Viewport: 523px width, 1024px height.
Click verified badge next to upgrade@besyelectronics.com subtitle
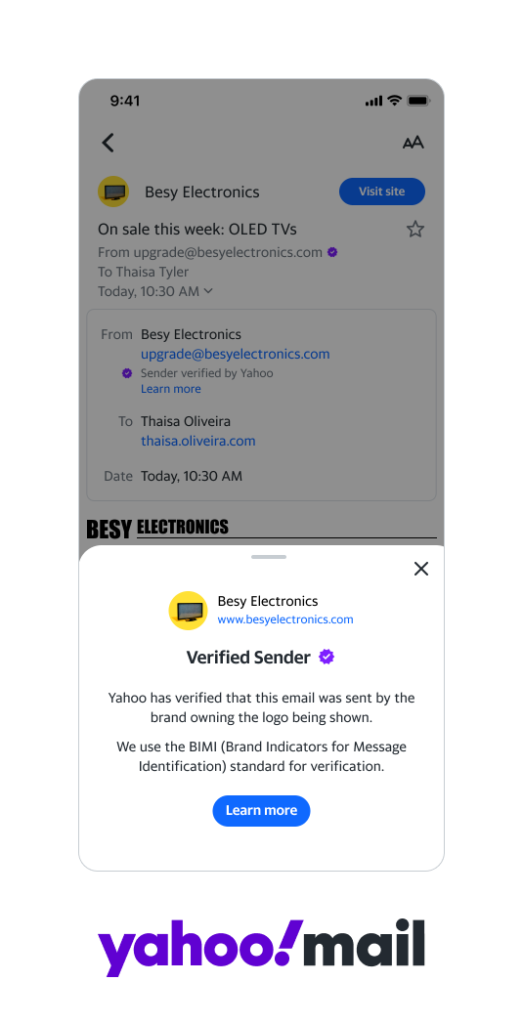pos(332,252)
